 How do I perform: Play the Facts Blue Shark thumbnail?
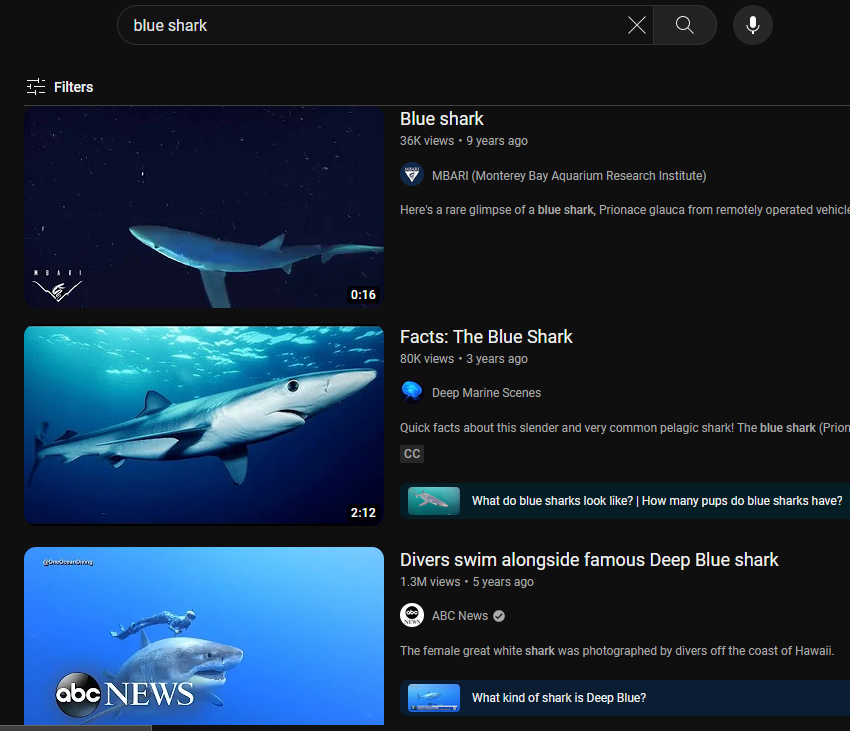[x=204, y=425]
